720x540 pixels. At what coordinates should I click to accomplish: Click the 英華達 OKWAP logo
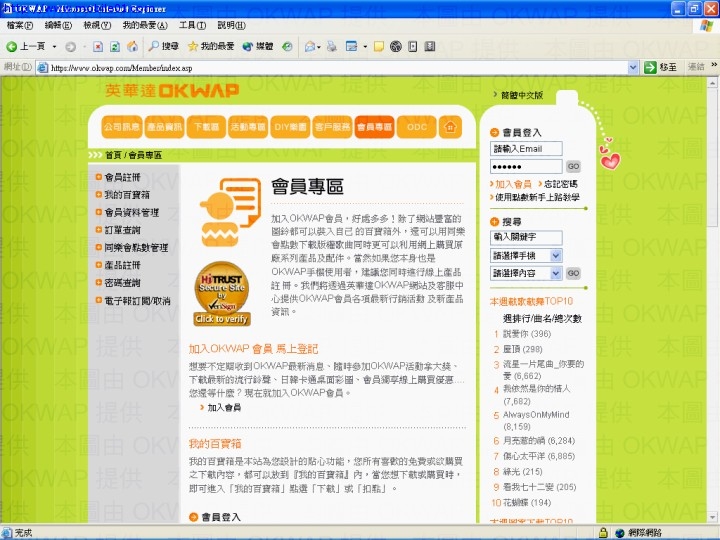point(172,90)
